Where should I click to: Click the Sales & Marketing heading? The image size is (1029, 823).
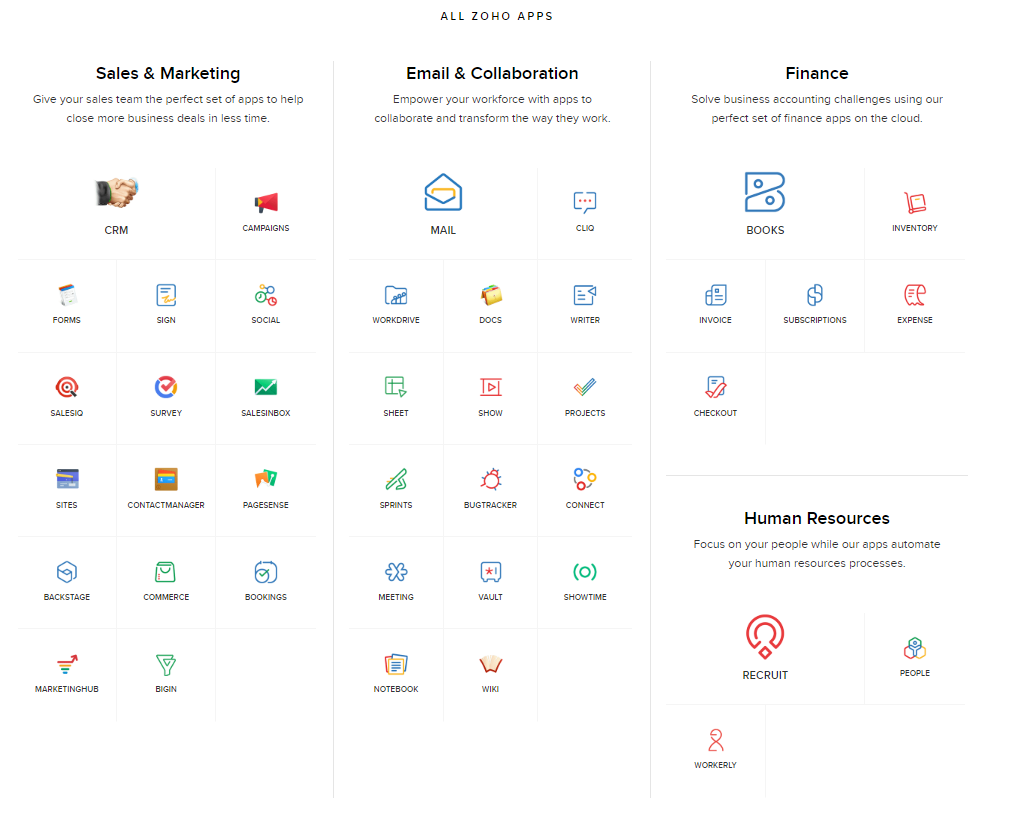[168, 74]
